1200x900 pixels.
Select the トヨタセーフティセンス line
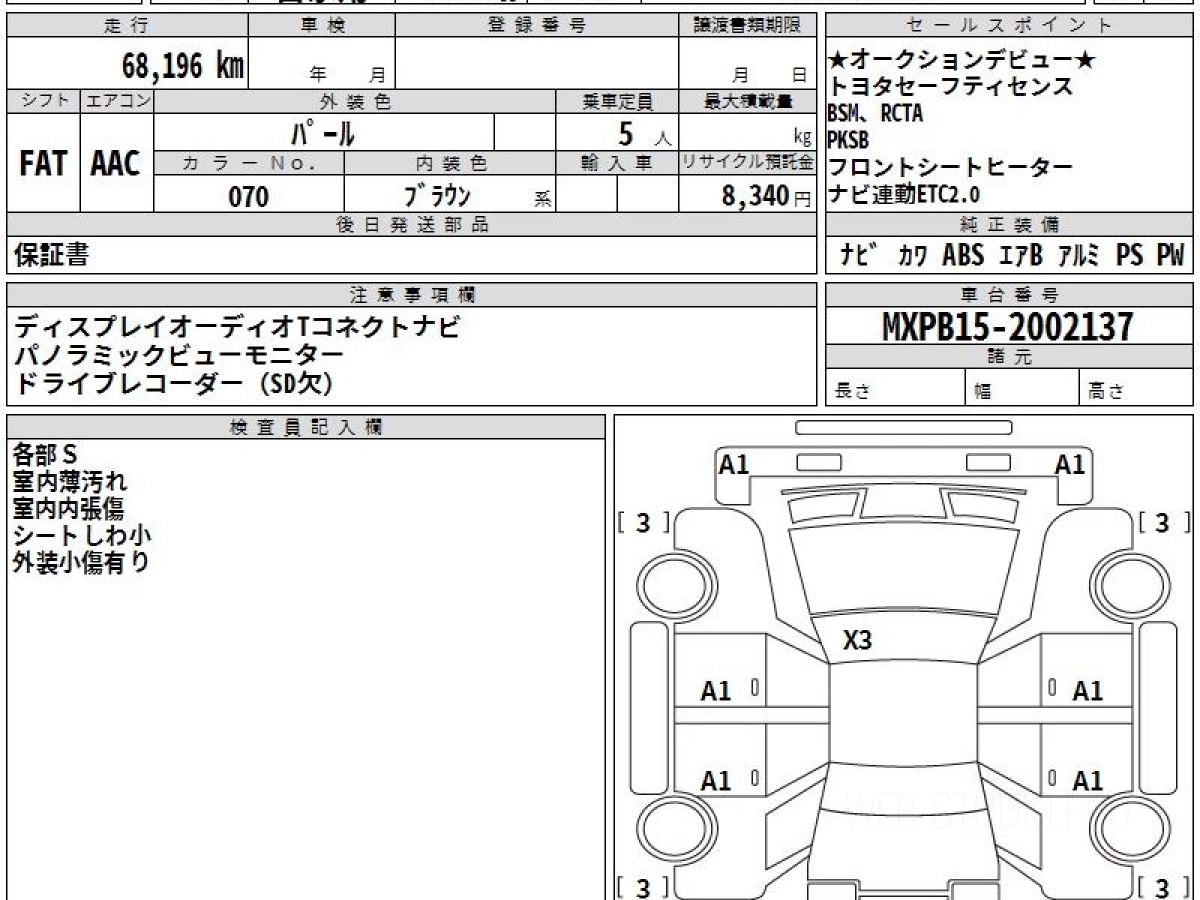(x=951, y=87)
